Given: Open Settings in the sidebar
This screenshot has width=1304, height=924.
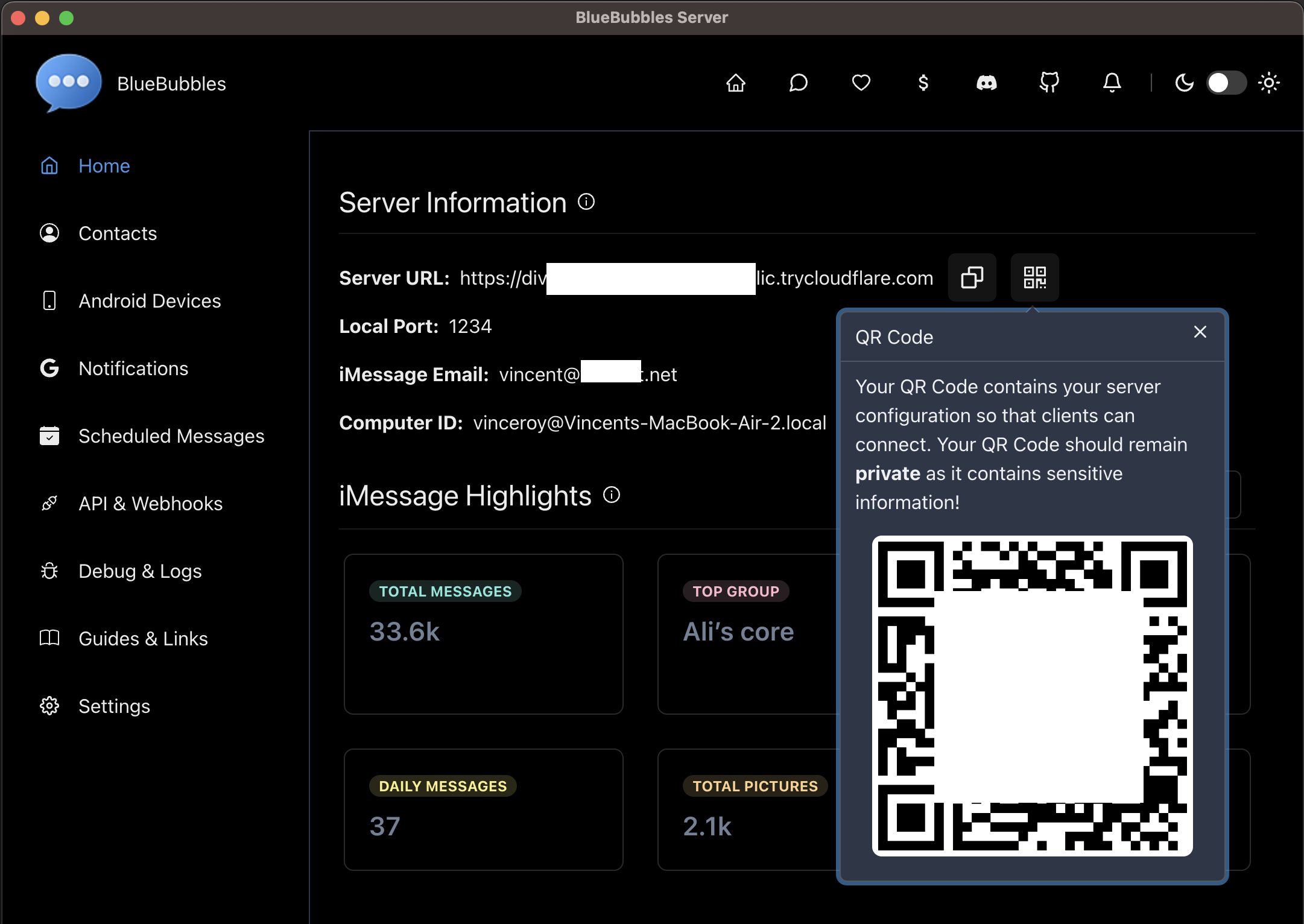Looking at the screenshot, I should (95, 706).
